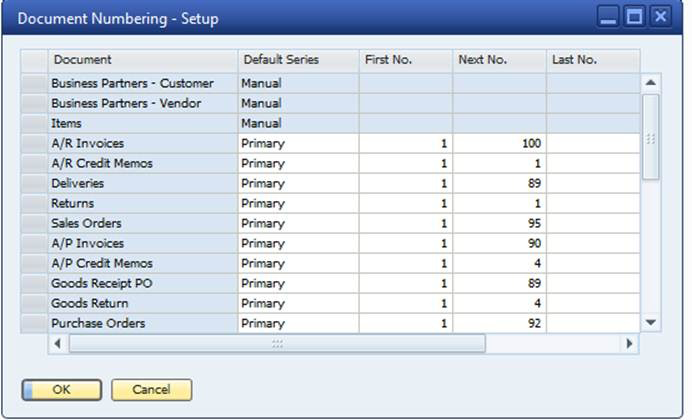Click the vertical scrollbar down arrow

[651, 322]
